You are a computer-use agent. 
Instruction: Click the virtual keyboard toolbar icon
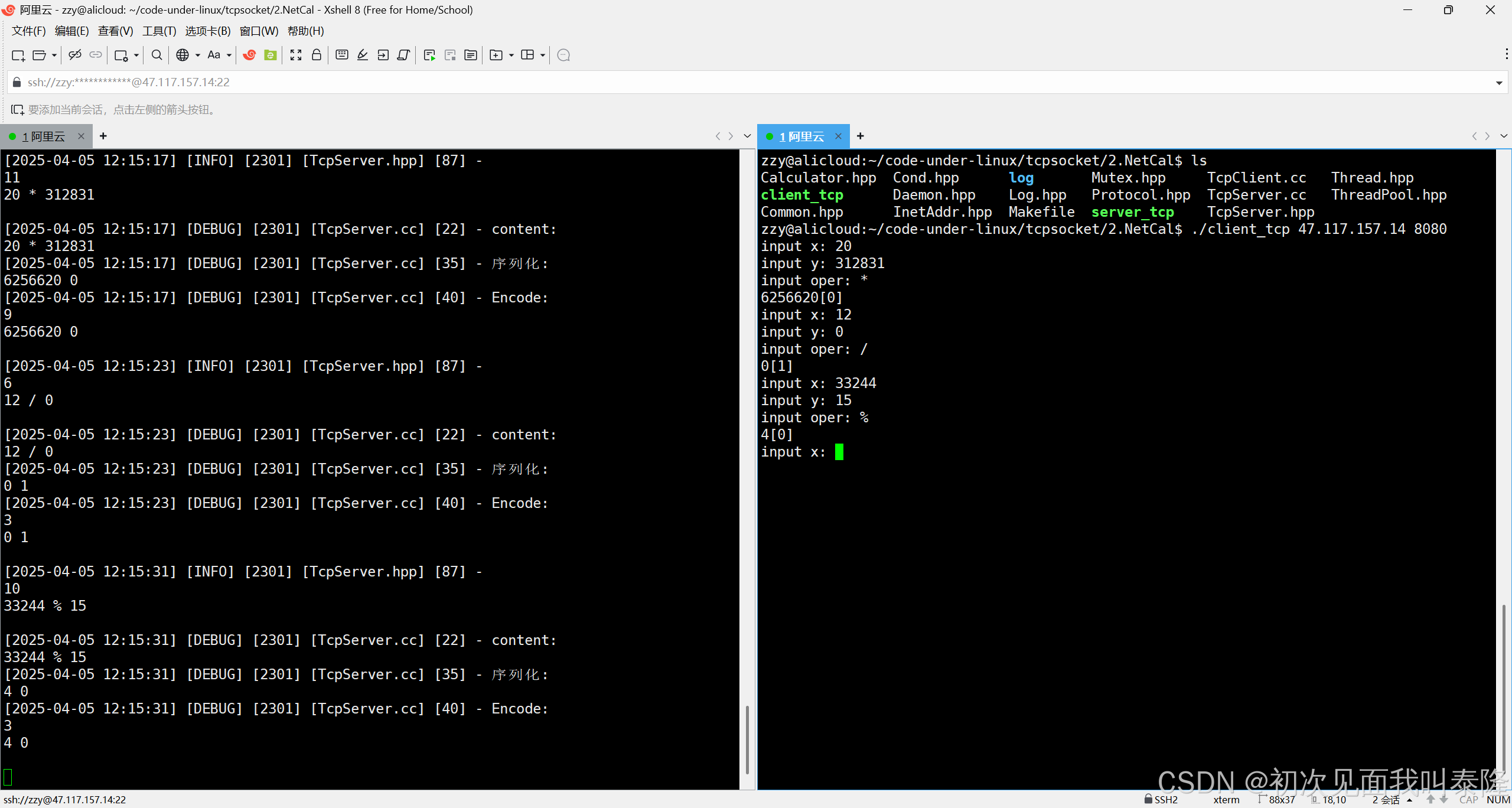click(x=341, y=55)
